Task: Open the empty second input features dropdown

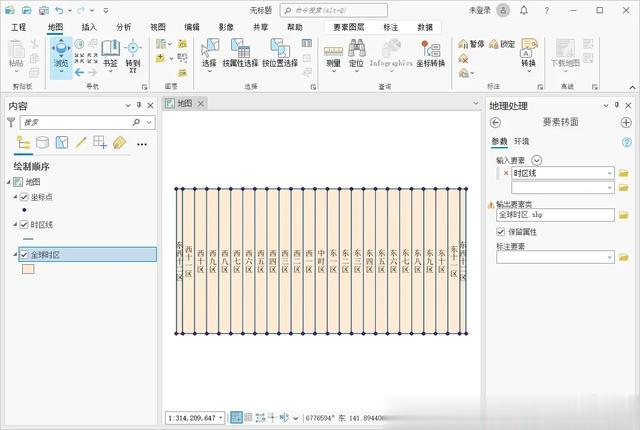Action: coord(609,188)
